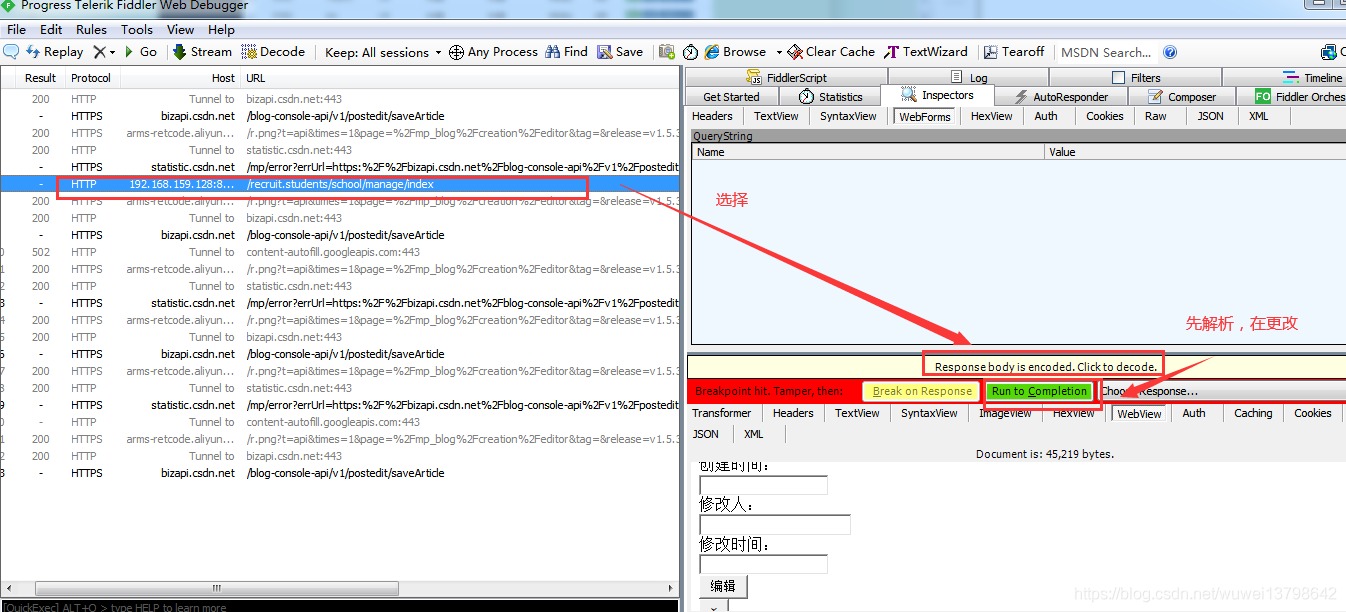Expand the Remove sessions X dropdown arrow
Screen dimensions: 1346x612
(x=113, y=52)
